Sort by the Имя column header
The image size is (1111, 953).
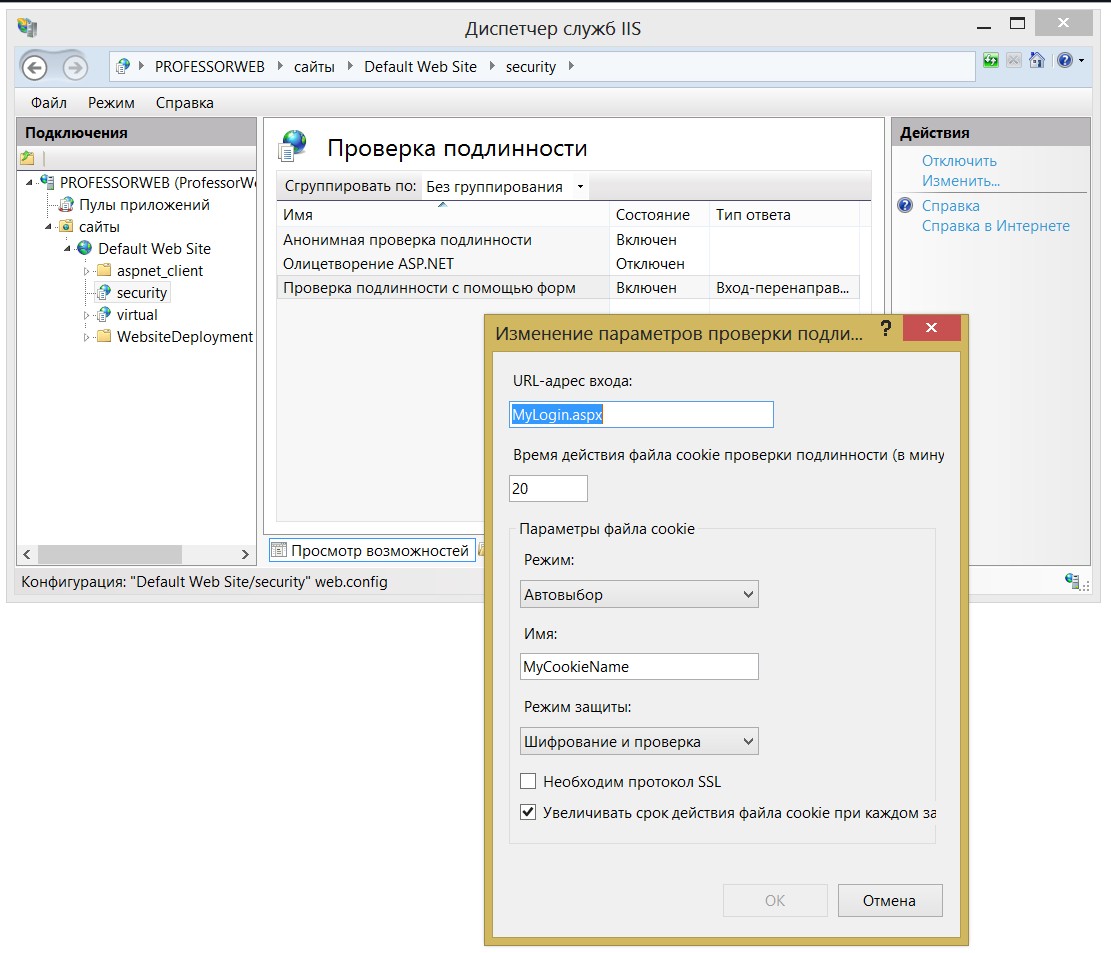[x=443, y=215]
